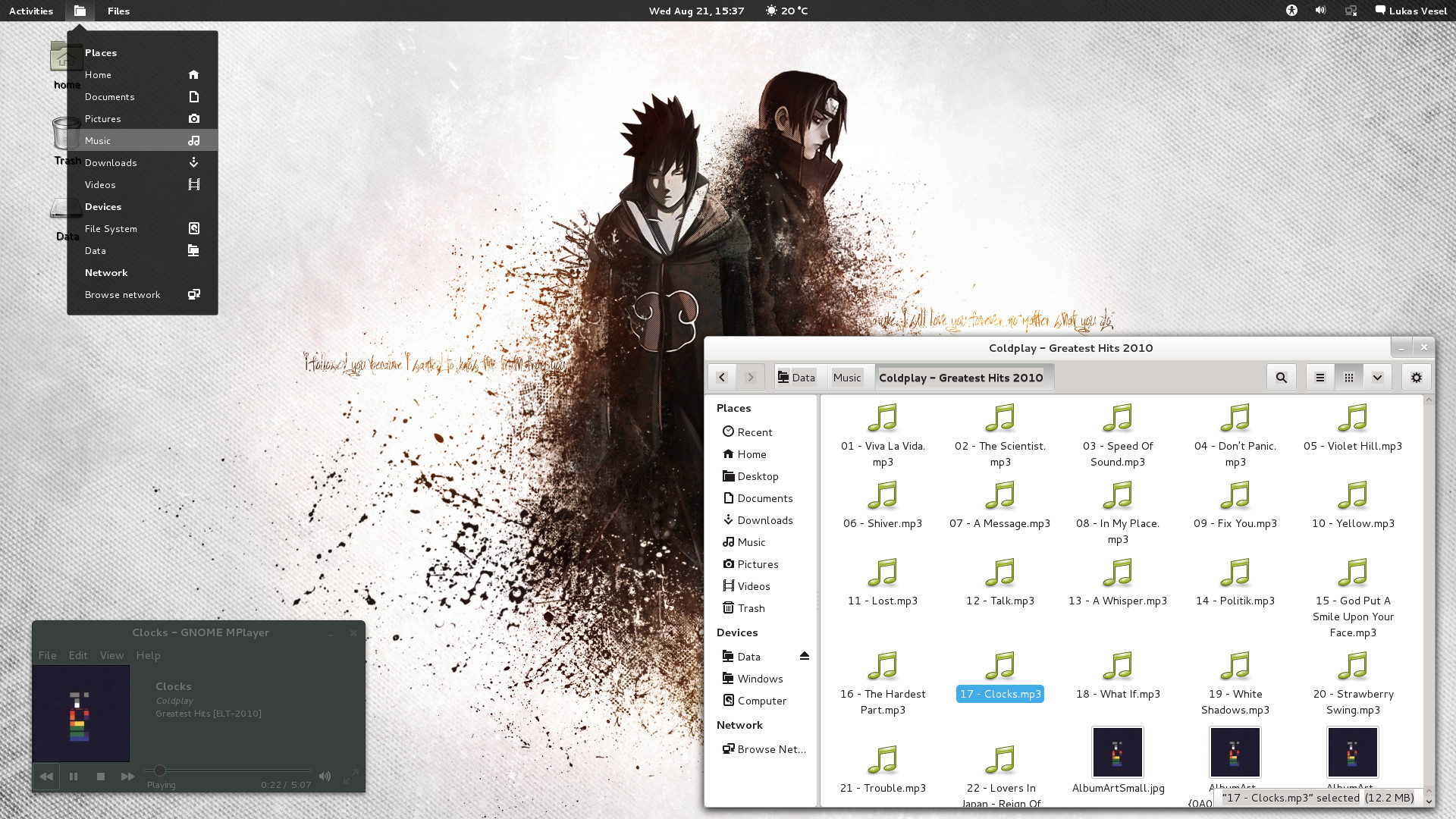Open Windows drive in the Files sidebar
Viewport: 1456px width, 819px height.
(x=761, y=678)
